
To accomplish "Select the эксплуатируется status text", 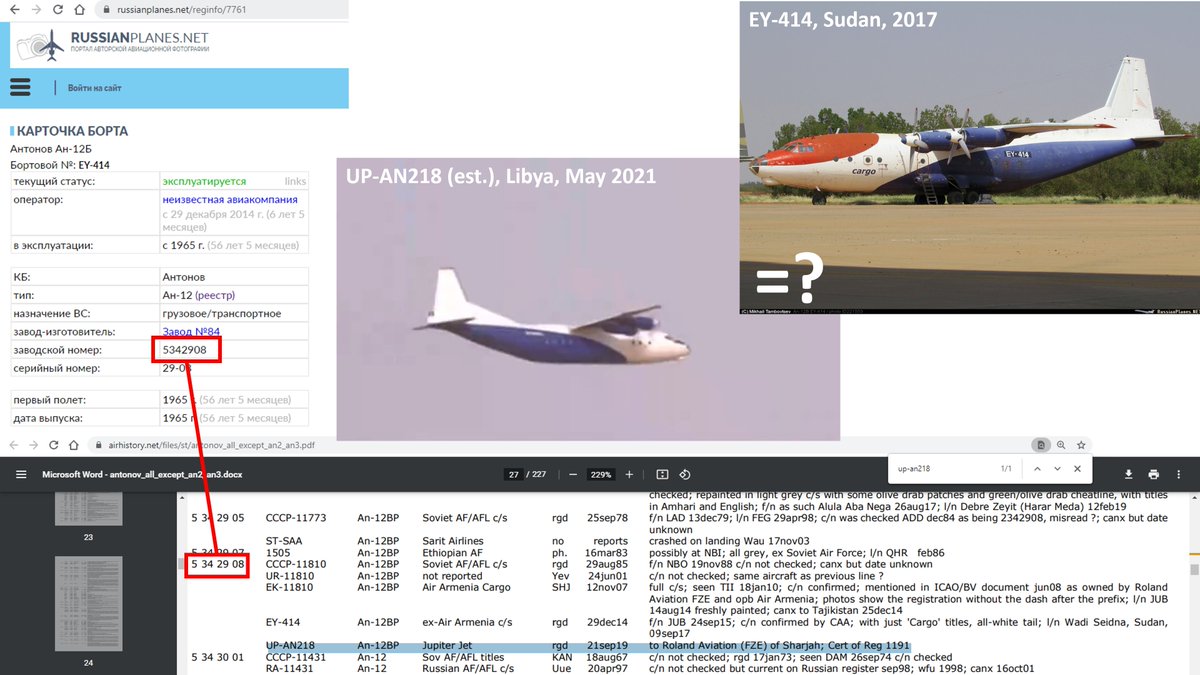I will pos(204,181).
